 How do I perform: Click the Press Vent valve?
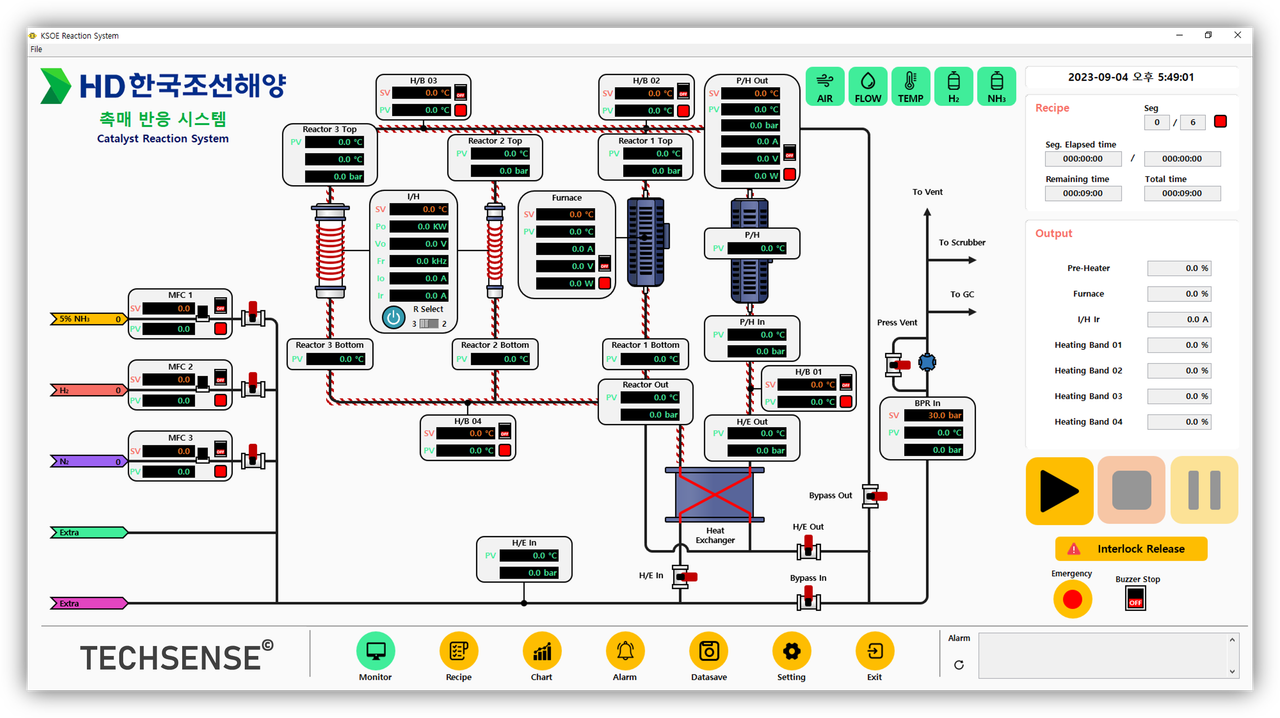pyautogui.click(x=895, y=364)
